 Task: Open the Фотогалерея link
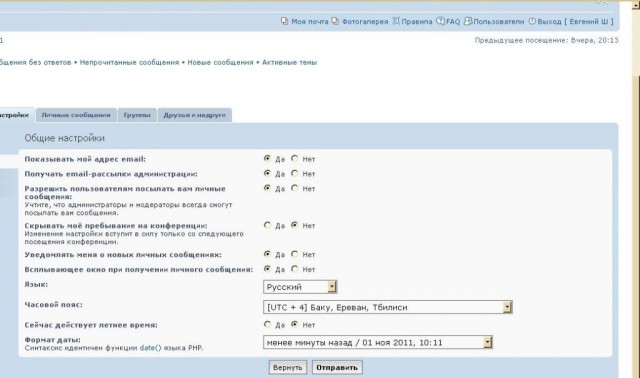pyautogui.click(x=365, y=22)
